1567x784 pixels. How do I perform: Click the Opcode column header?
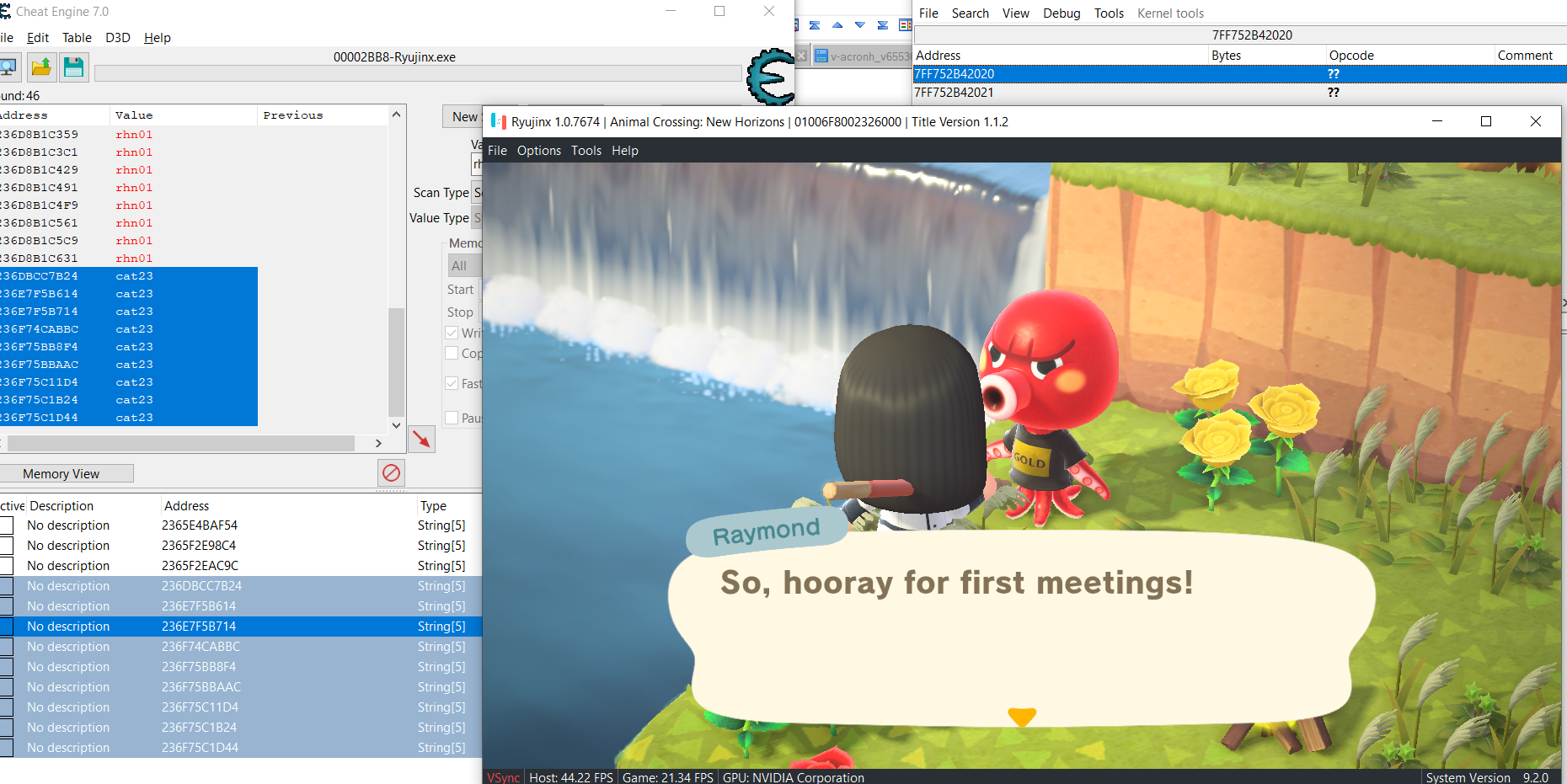1410,55
